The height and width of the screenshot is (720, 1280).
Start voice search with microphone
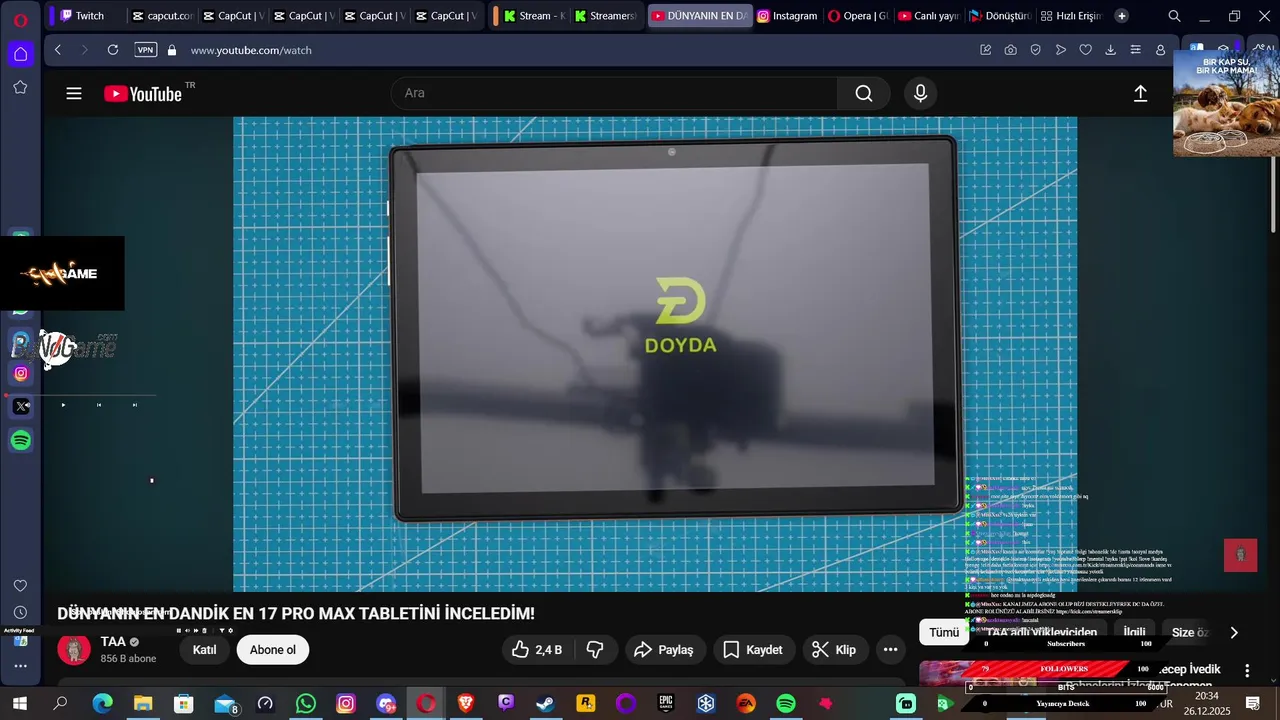point(921,93)
